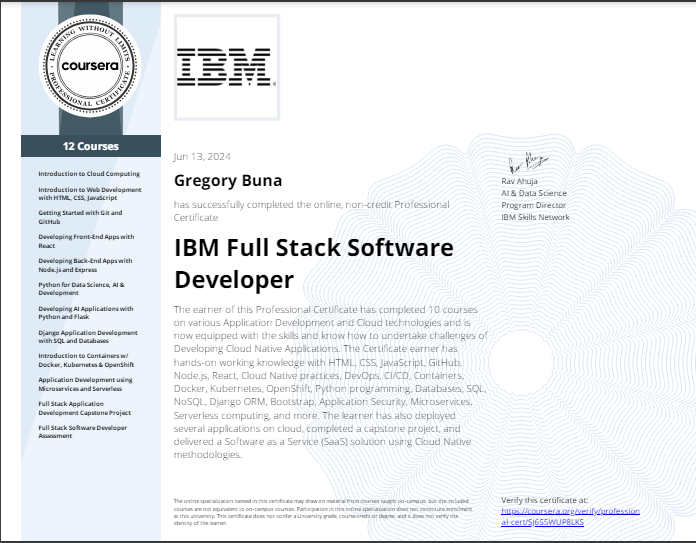Click Developing Front-End Apps with React
The height and width of the screenshot is (543, 696).
pos(85,241)
